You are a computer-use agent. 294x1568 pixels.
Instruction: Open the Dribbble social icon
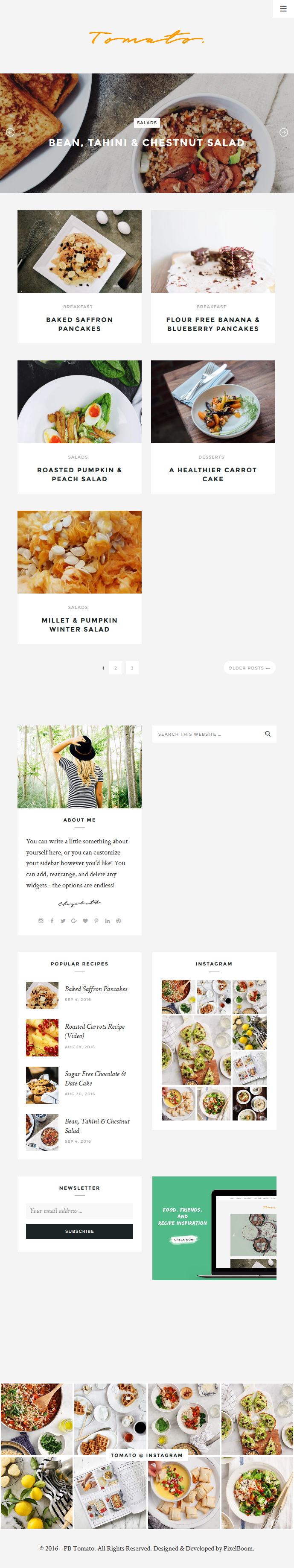click(x=119, y=920)
